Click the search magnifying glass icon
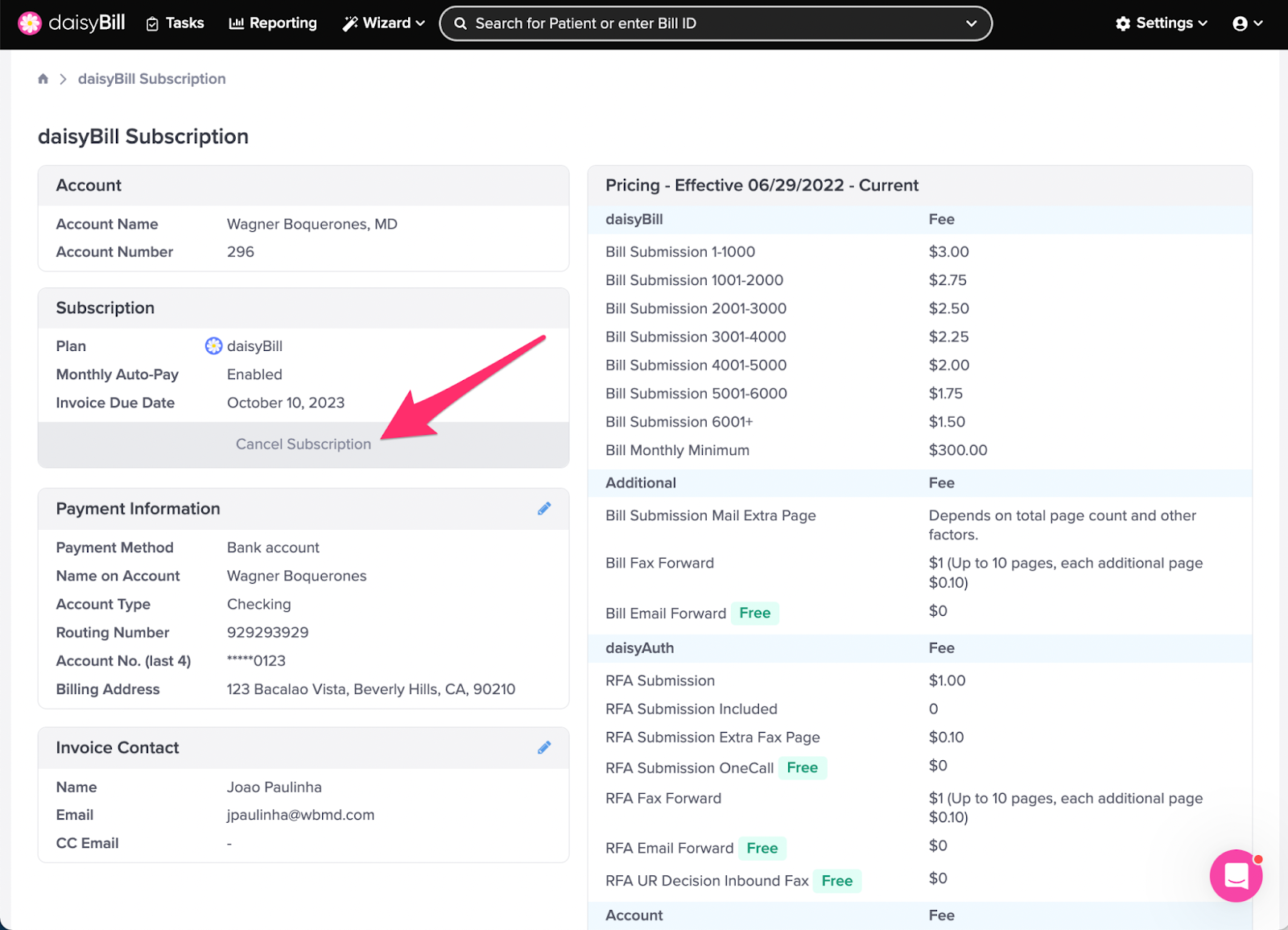The width and height of the screenshot is (1288, 930). [460, 23]
